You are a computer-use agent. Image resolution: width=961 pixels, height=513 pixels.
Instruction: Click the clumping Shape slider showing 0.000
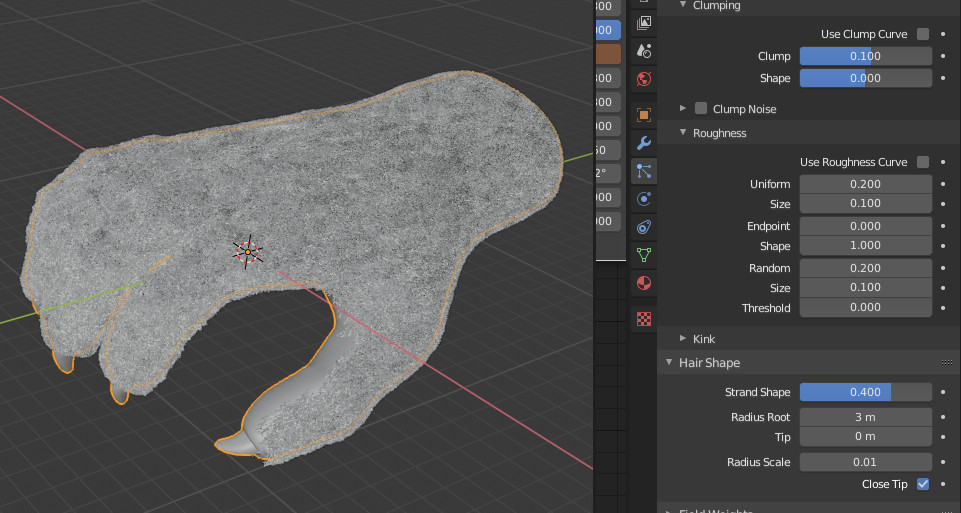click(865, 78)
